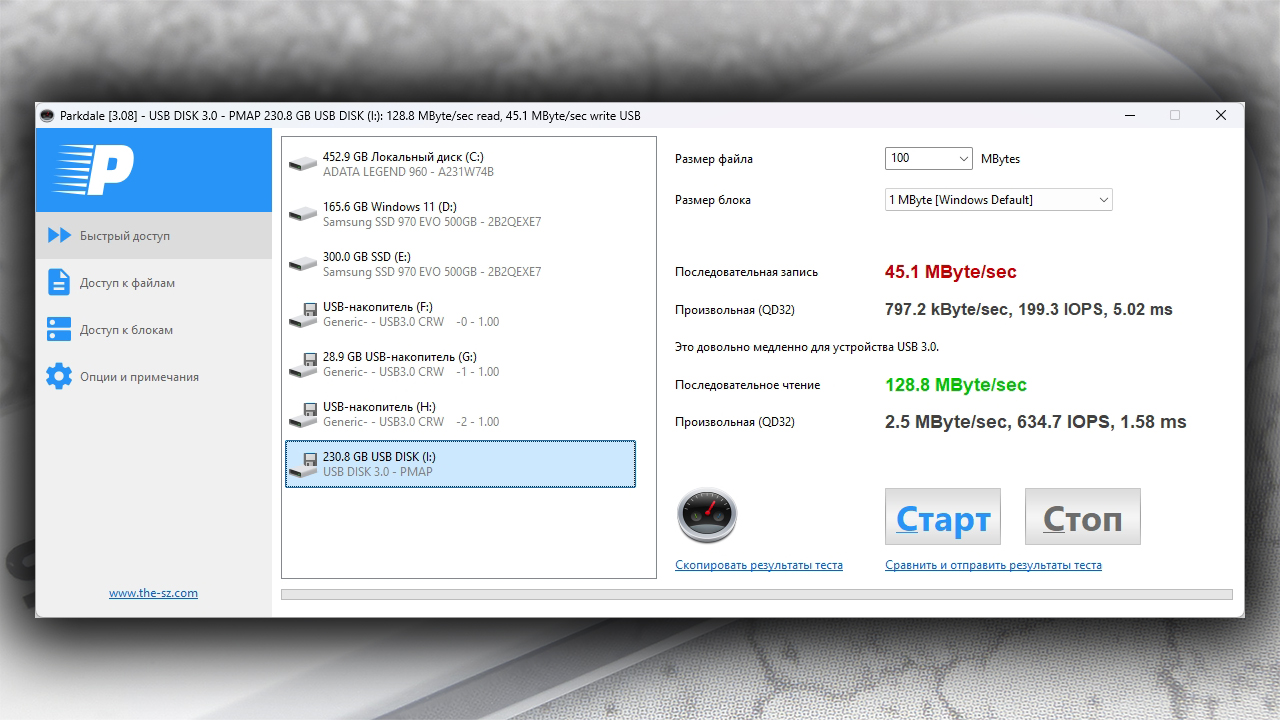
Task: Click the speedometer gauge icon
Action: tap(706, 516)
